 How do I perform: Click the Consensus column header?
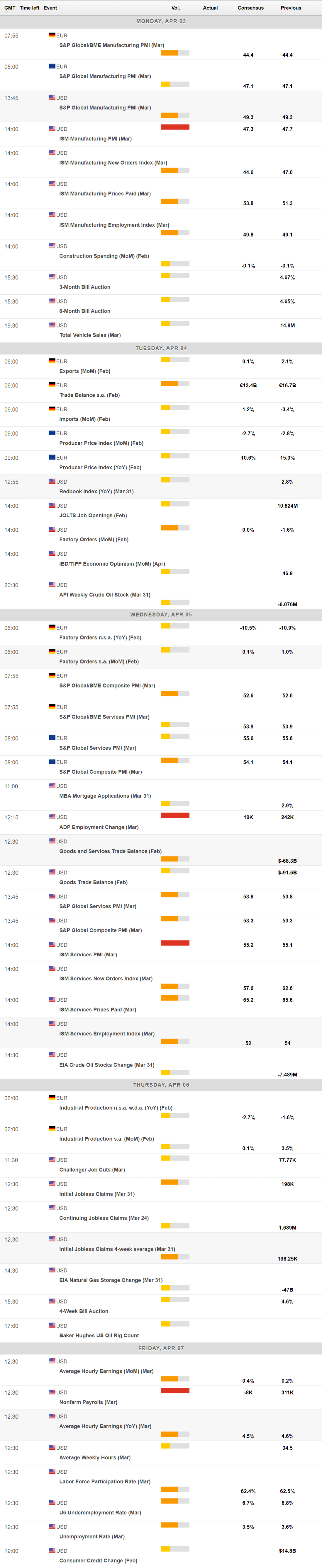point(251,8)
